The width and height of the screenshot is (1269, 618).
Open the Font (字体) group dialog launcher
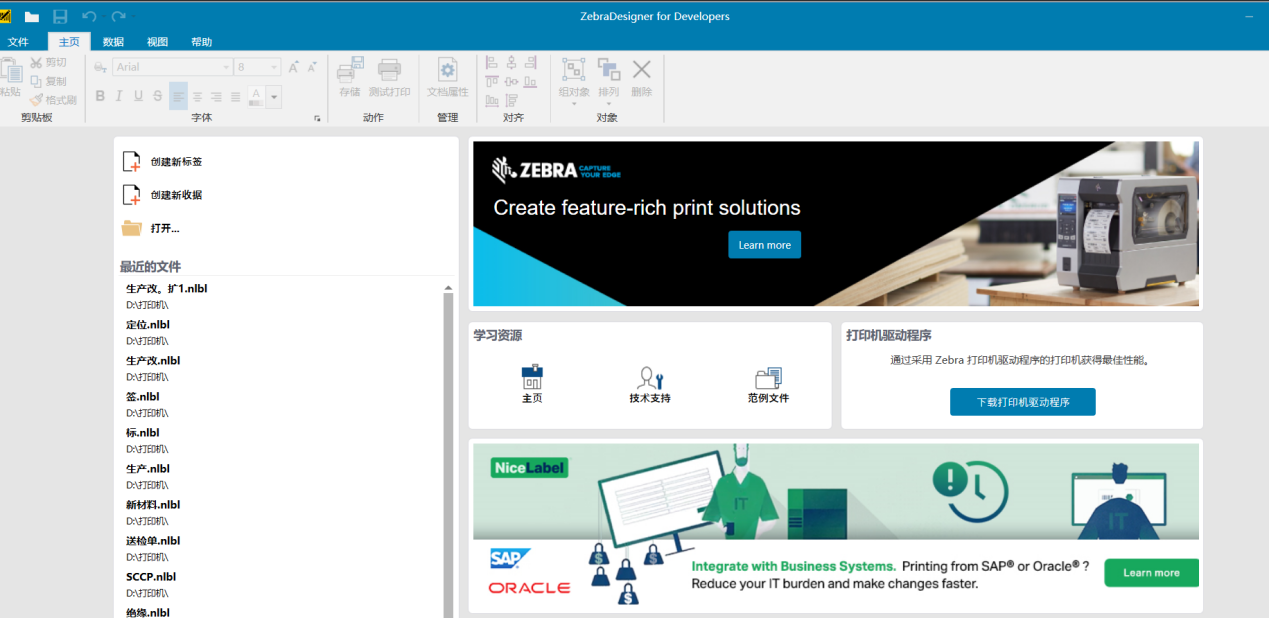[x=318, y=119]
